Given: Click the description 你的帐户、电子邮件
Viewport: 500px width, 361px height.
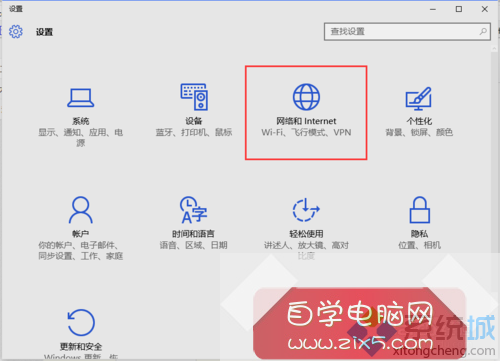Looking at the screenshot, I should pyautogui.click(x=78, y=245).
